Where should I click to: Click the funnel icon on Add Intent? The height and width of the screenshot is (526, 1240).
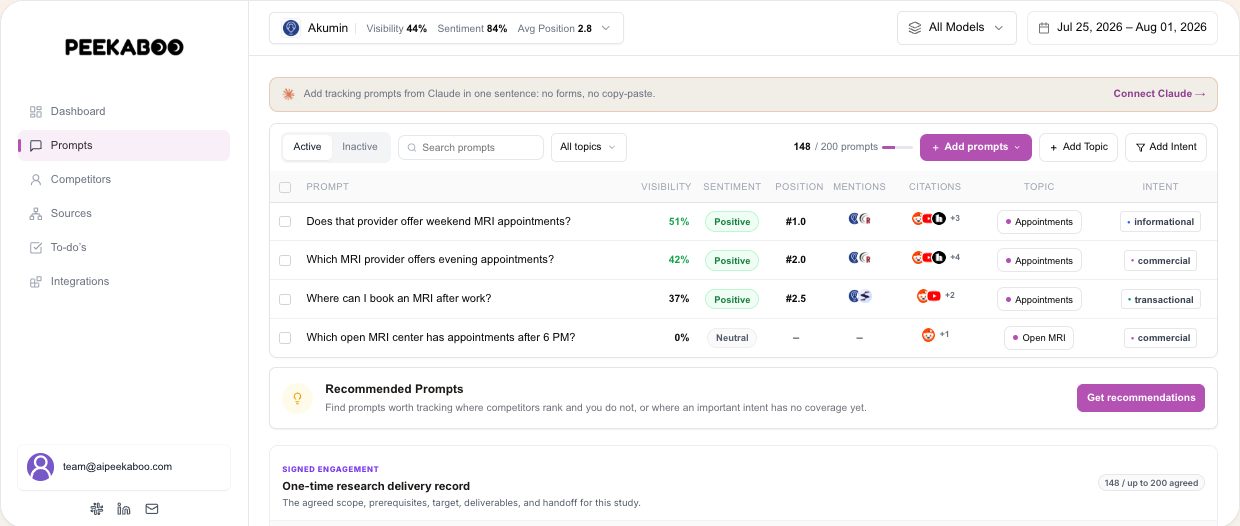tap(1139, 147)
